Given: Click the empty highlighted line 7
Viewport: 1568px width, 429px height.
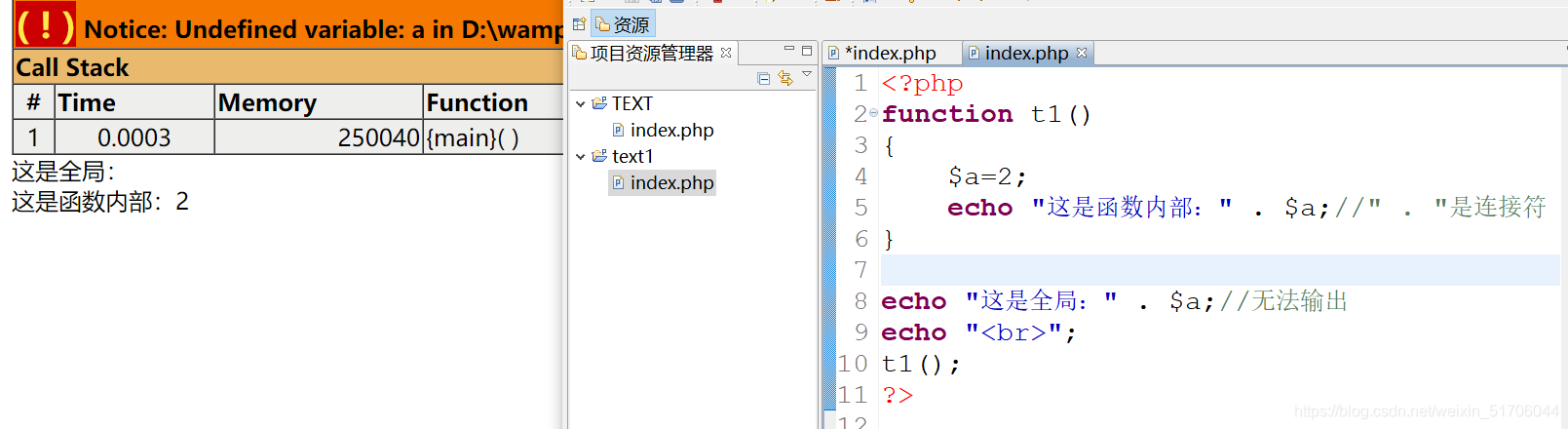Looking at the screenshot, I should click(1220, 270).
